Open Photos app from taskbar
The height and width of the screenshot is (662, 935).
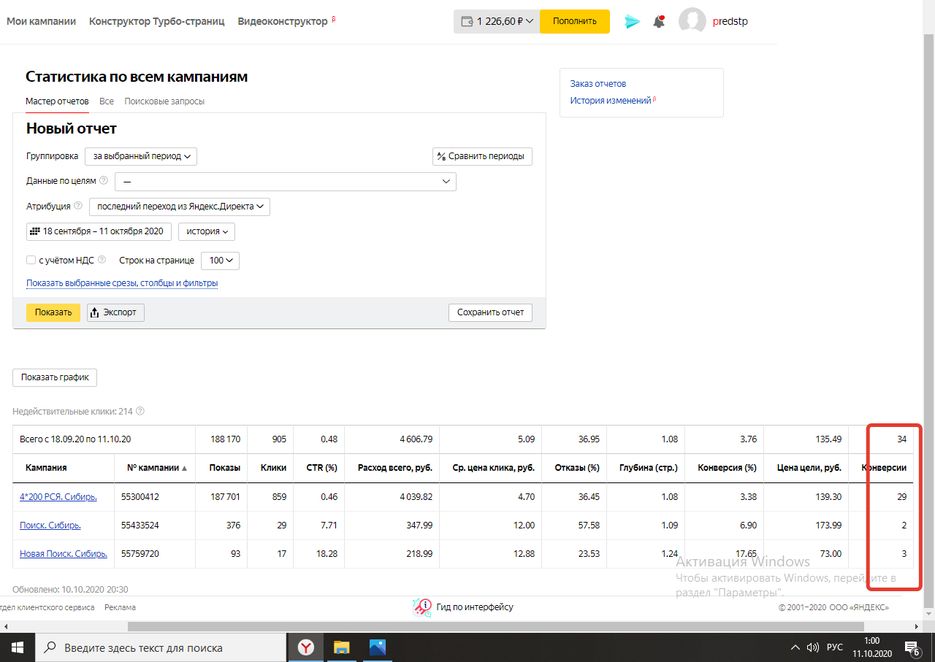pyautogui.click(x=377, y=648)
